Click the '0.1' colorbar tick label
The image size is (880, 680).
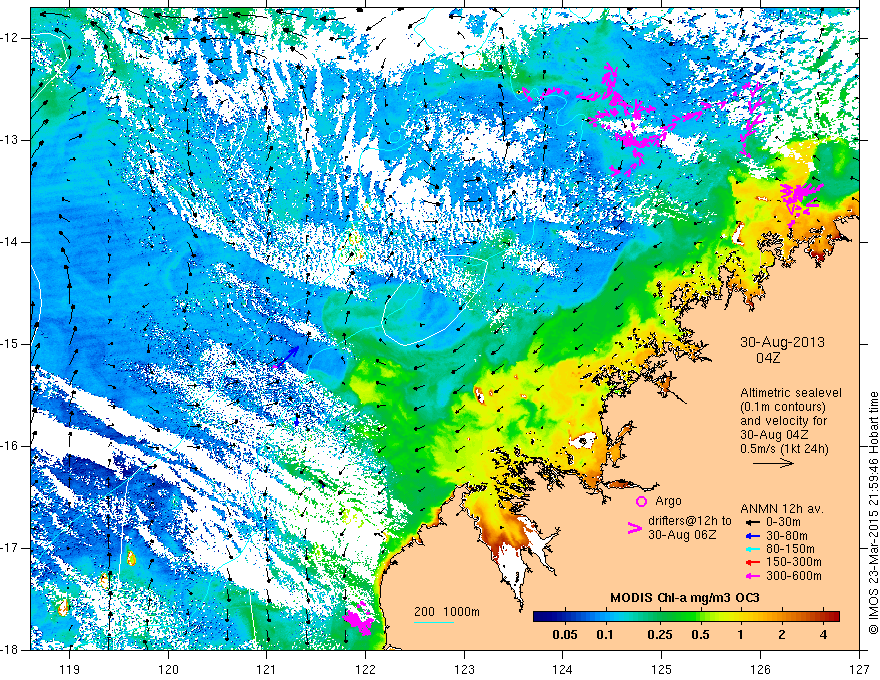coord(604,635)
